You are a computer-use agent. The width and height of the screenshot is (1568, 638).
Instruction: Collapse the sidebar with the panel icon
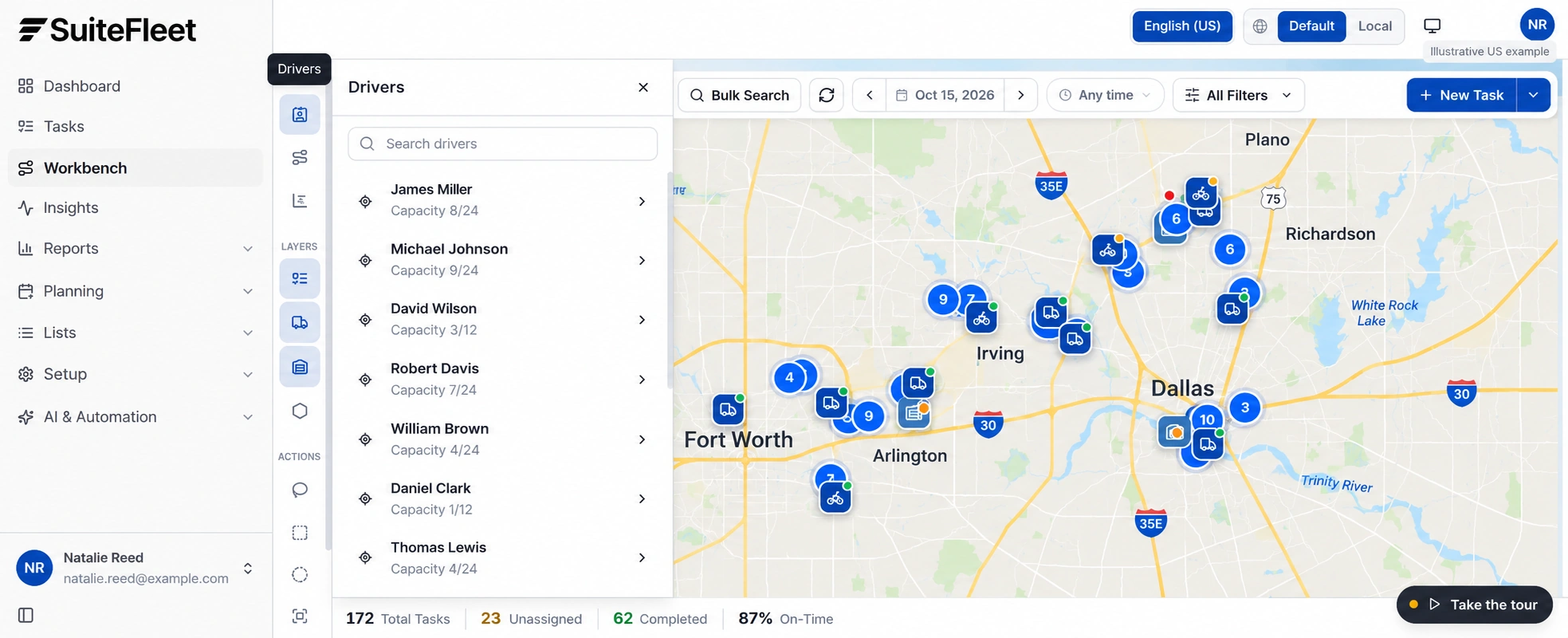click(26, 615)
